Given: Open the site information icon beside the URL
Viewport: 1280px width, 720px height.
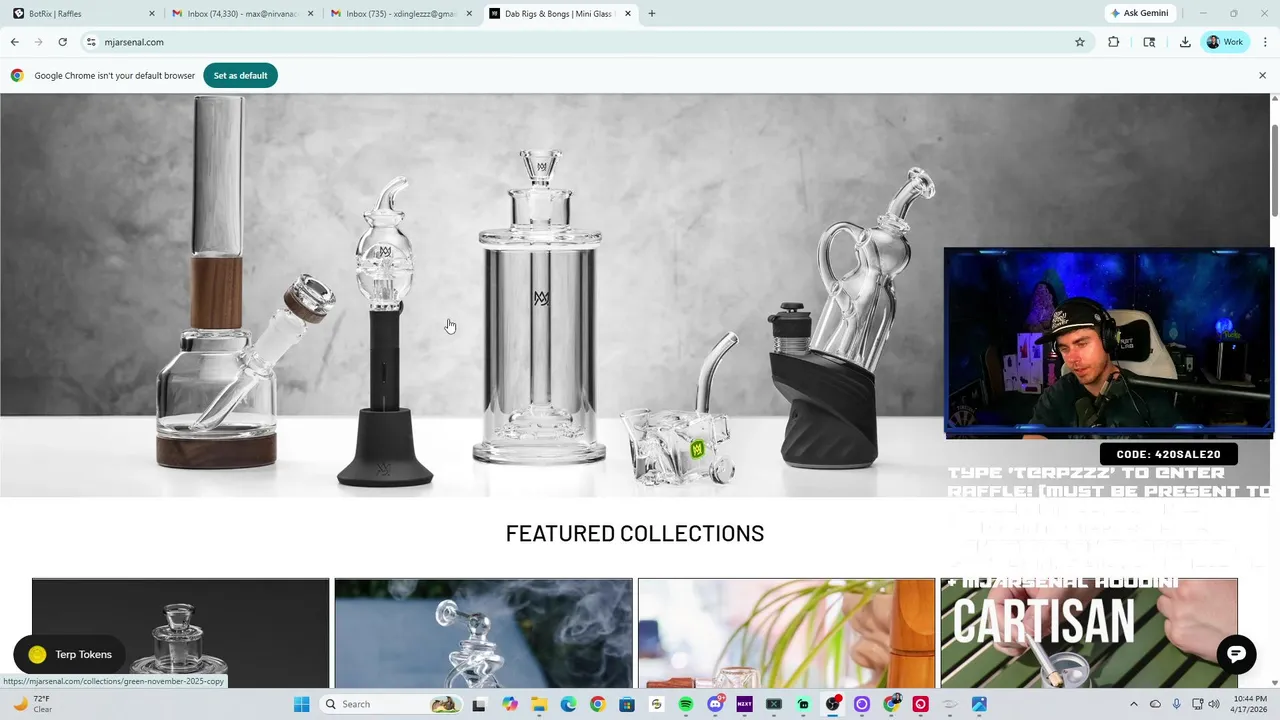Looking at the screenshot, I should point(91,42).
